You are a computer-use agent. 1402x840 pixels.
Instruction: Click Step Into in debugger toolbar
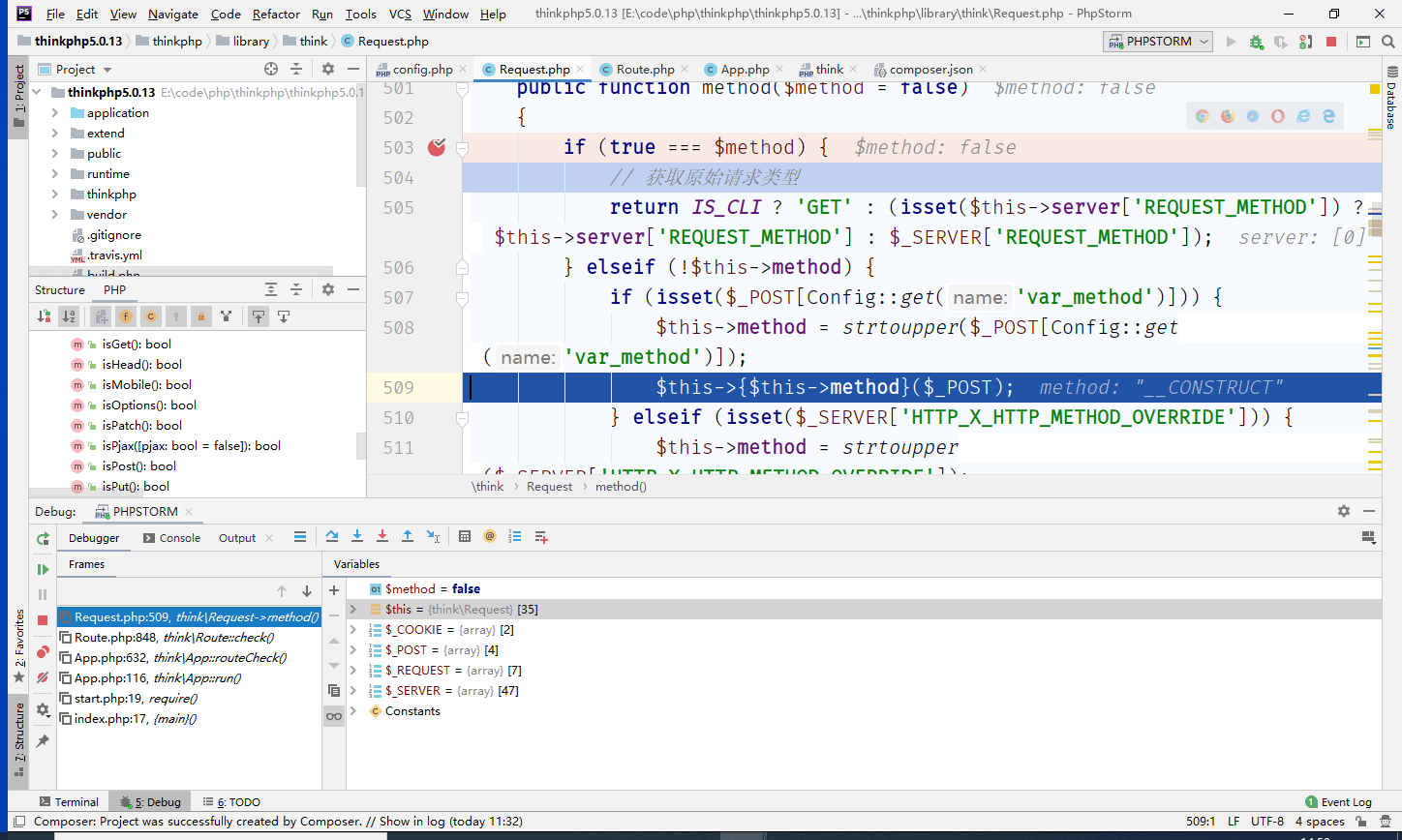pos(357,536)
